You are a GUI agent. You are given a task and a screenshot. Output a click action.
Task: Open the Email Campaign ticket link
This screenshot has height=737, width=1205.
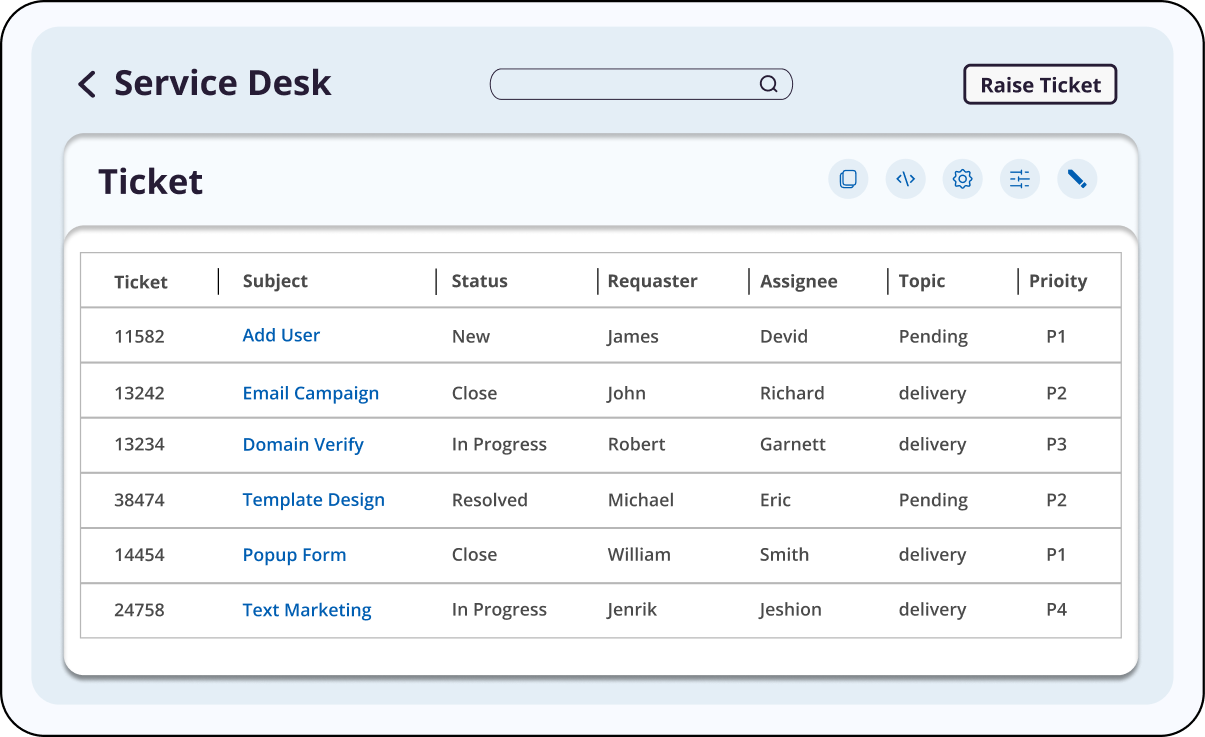click(310, 393)
